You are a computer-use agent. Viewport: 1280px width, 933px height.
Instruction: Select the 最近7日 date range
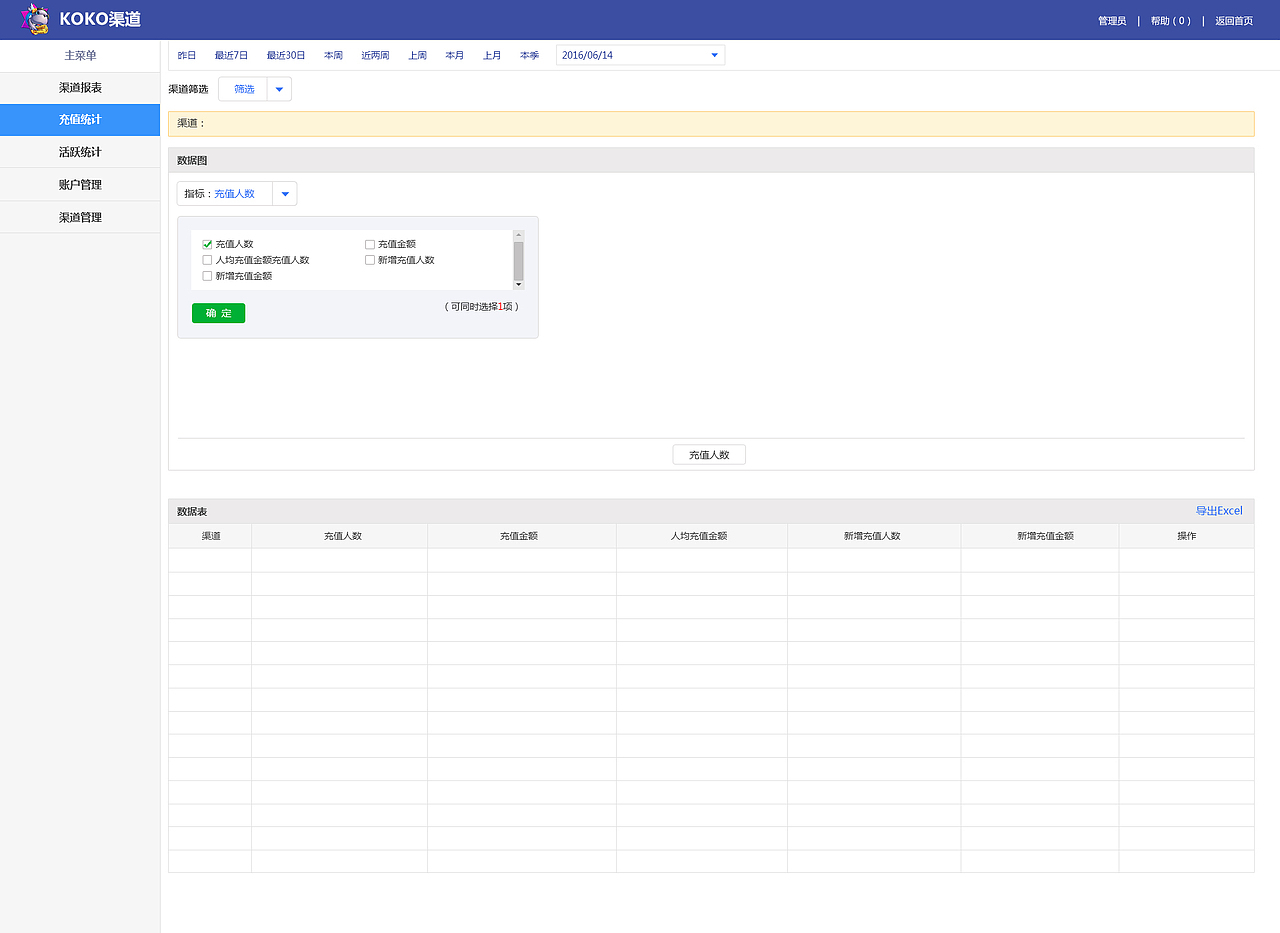tap(231, 56)
